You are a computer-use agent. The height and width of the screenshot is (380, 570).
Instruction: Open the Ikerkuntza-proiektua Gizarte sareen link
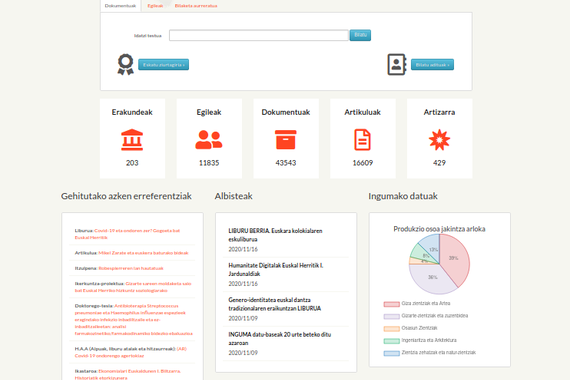coord(133,287)
